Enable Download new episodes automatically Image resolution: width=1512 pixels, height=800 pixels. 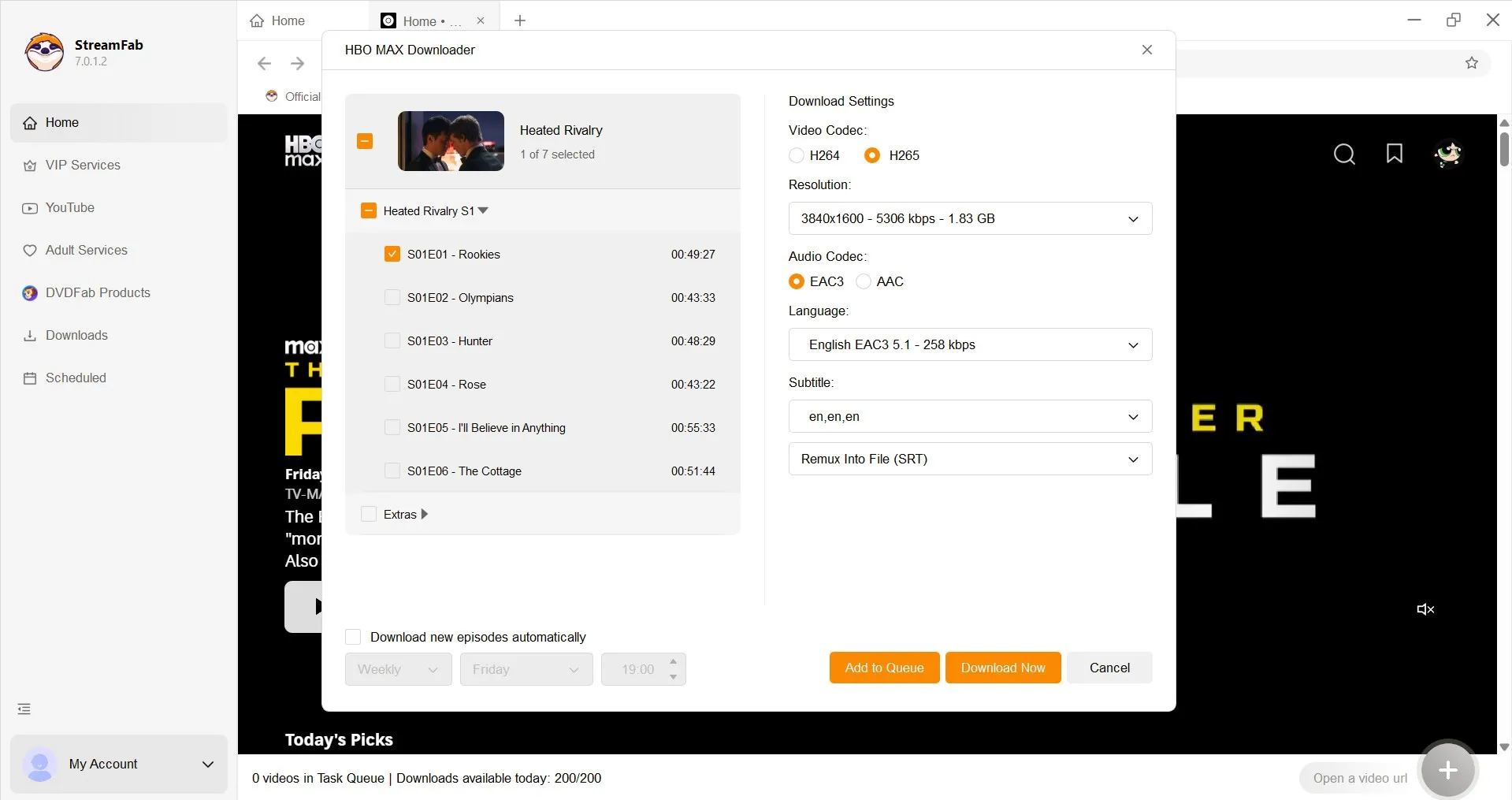(353, 637)
